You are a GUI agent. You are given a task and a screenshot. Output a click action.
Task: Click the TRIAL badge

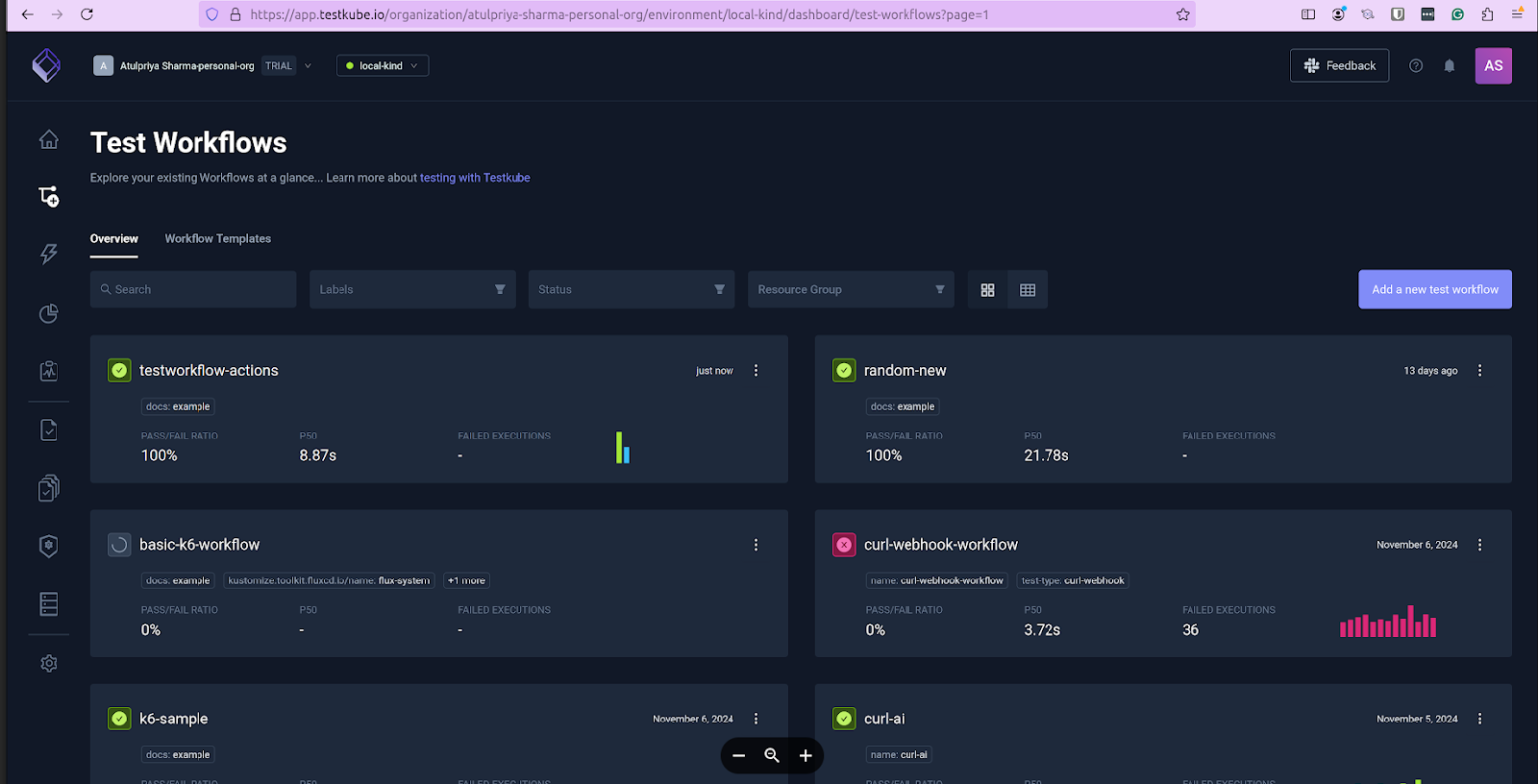coord(279,65)
